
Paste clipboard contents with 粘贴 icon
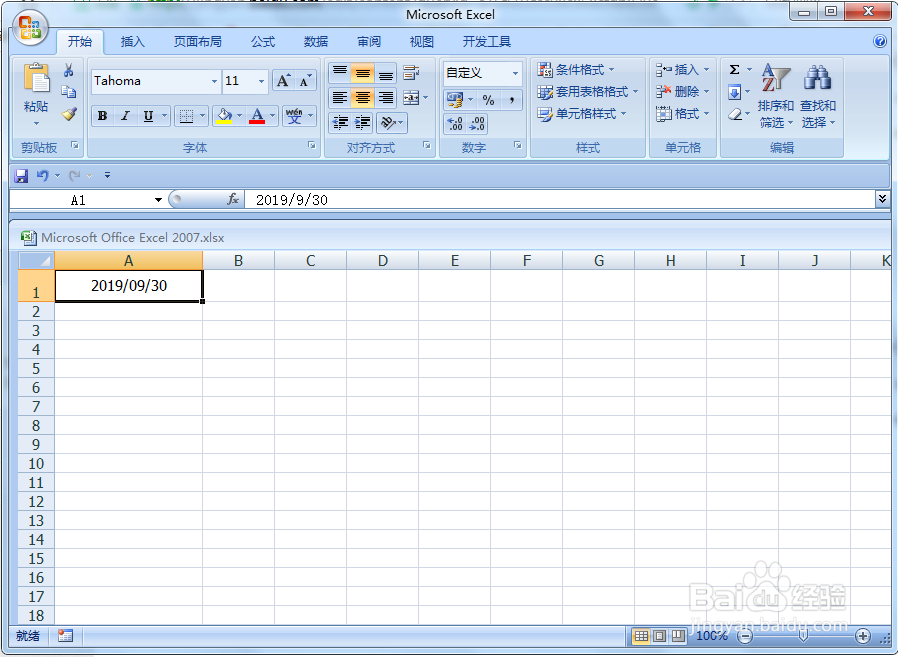[36, 78]
